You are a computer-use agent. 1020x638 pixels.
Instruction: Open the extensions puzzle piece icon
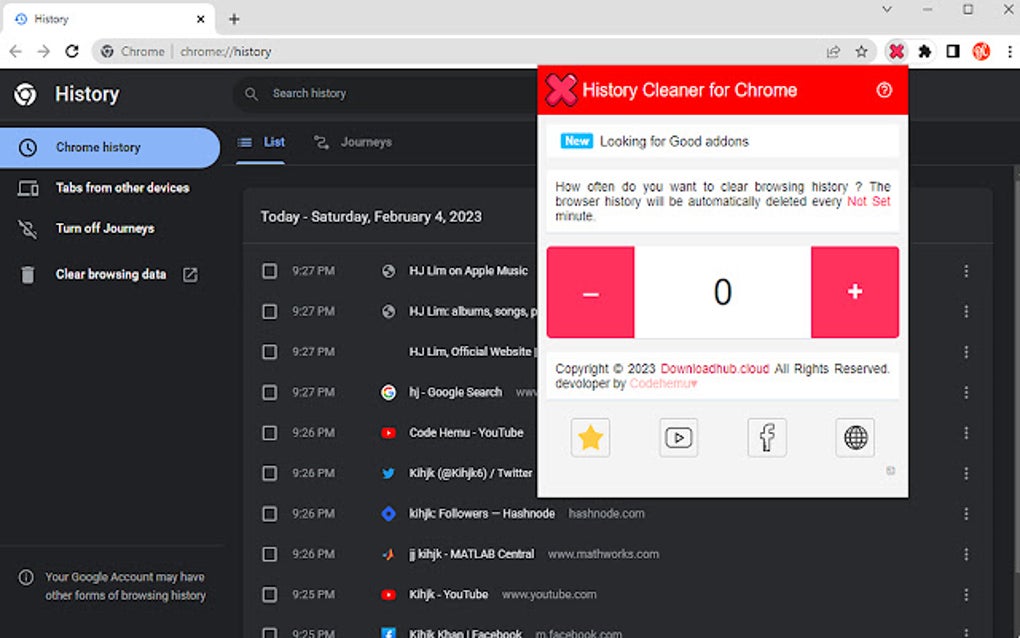point(924,51)
